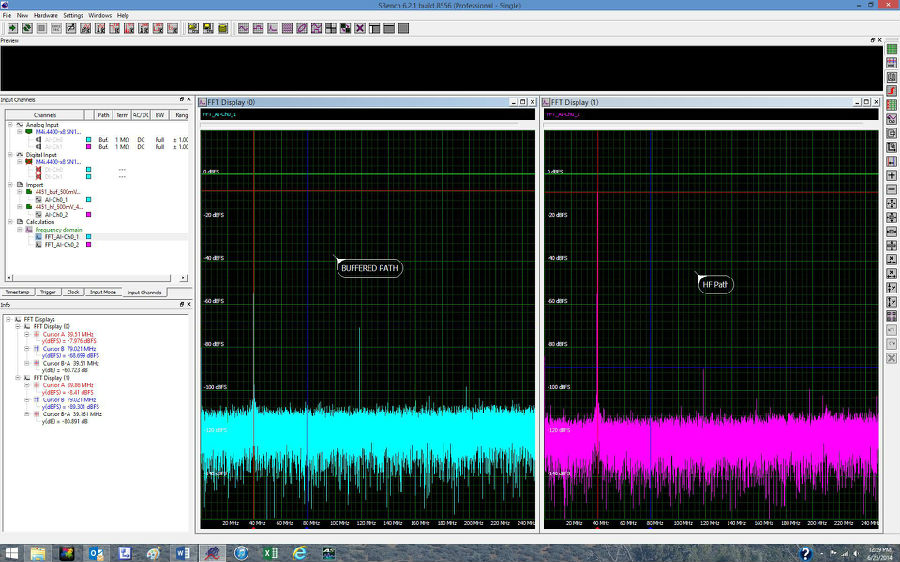The height and width of the screenshot is (562, 900).
Task: Click the grey X icon at right sidebar bottom
Action: pyautogui.click(x=891, y=358)
